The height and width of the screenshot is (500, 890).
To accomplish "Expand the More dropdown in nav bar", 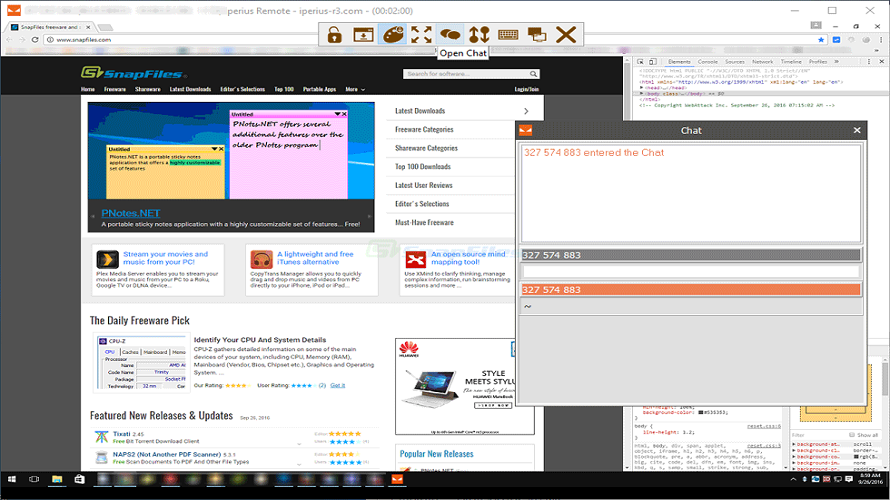I will pos(355,89).
